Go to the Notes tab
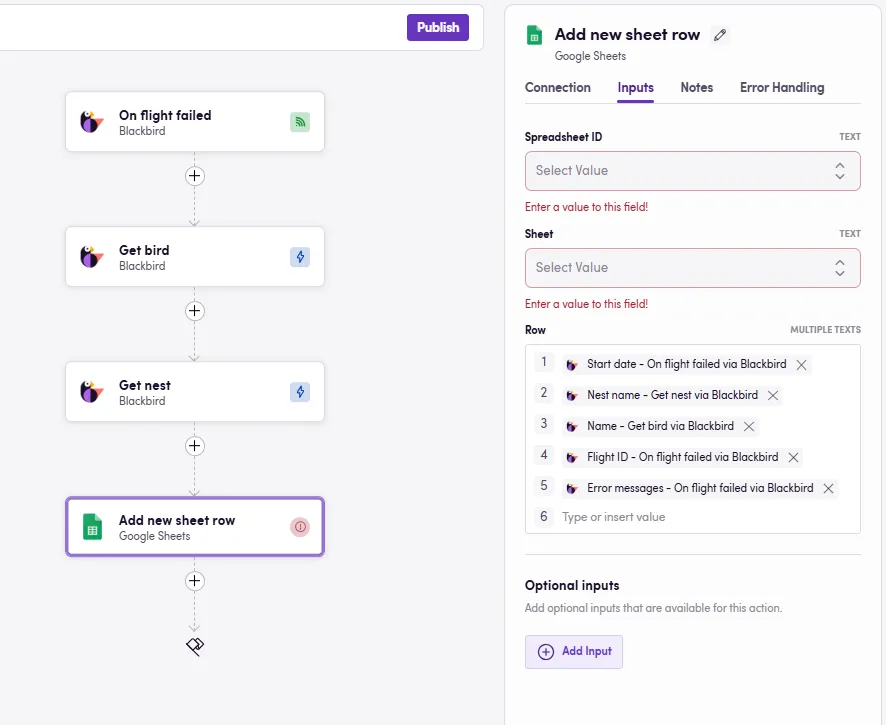Screen dimensions: 886x725 (696, 88)
